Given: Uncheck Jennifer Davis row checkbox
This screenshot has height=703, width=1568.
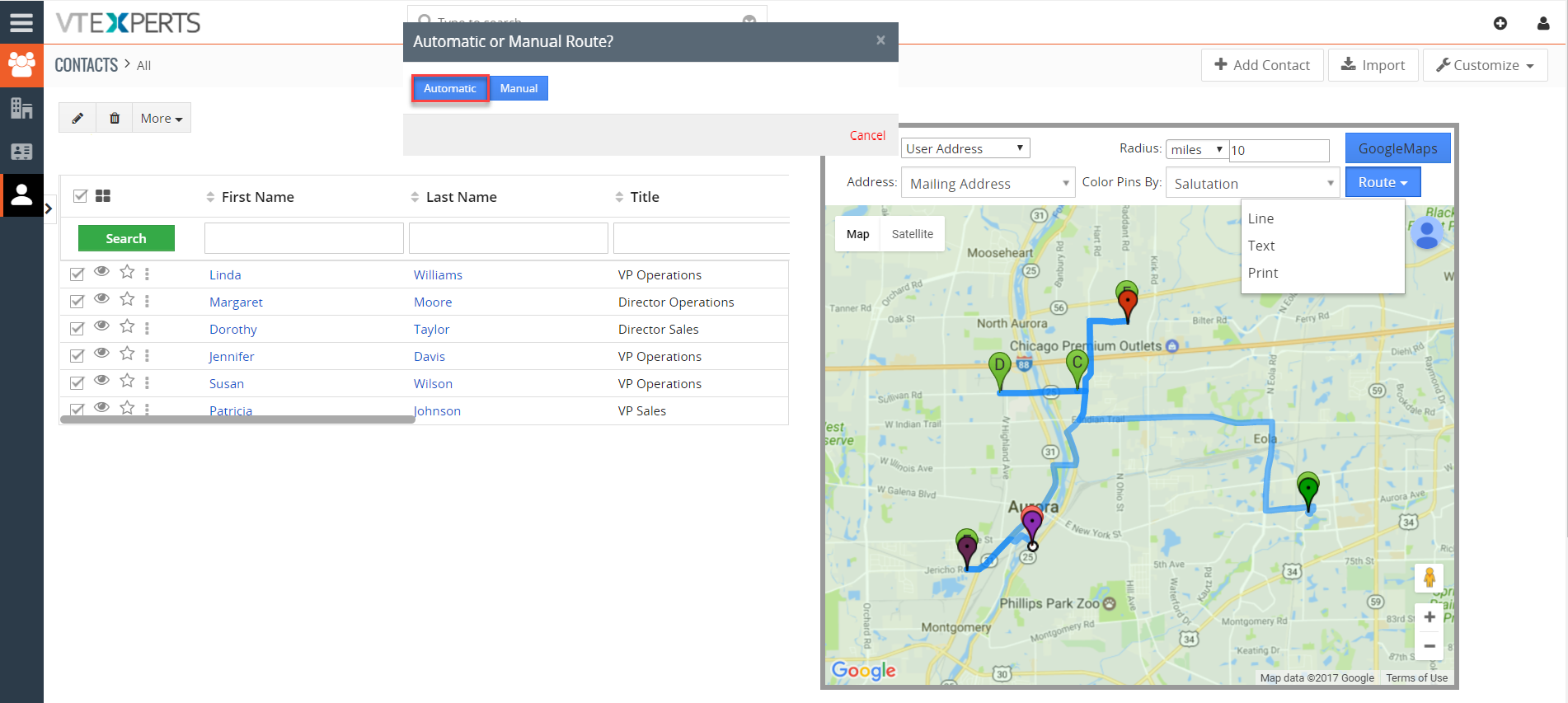Looking at the screenshot, I should 77,356.
